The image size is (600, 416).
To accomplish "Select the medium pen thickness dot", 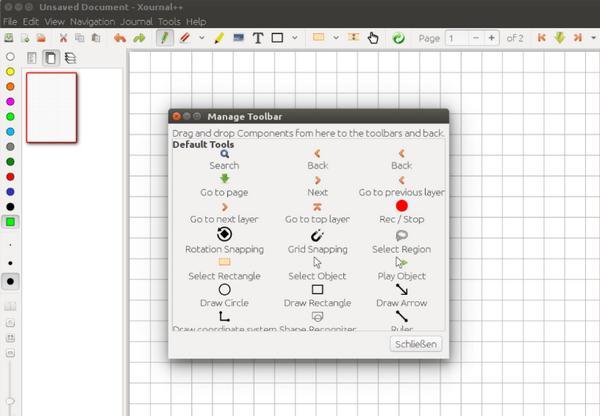I will [10, 263].
